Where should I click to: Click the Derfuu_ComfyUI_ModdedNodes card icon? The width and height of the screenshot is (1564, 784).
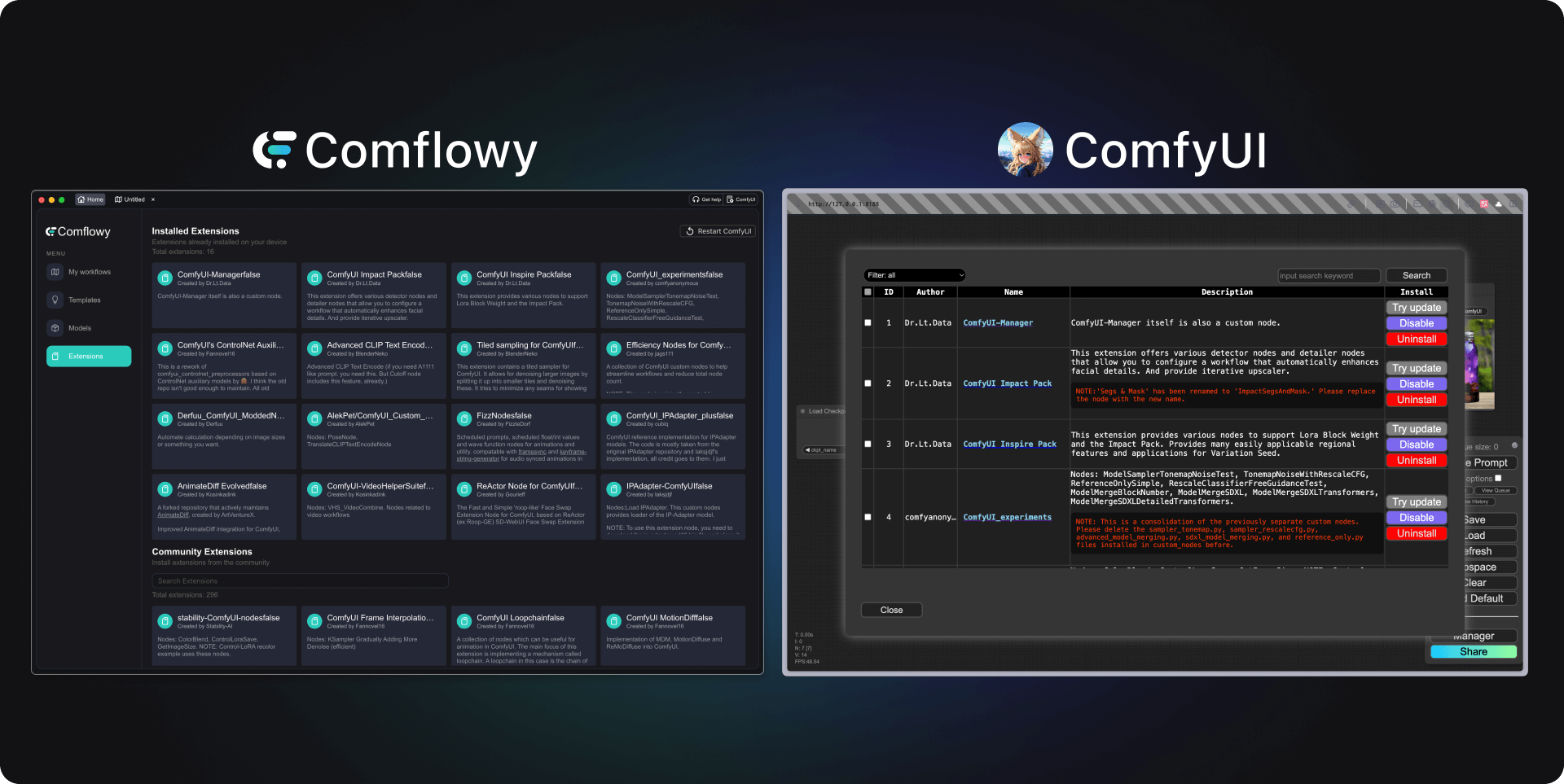click(165, 419)
